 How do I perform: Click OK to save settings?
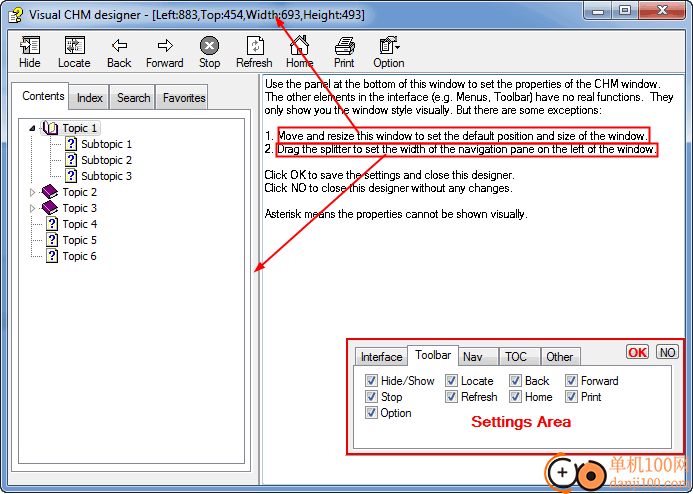[x=637, y=352]
